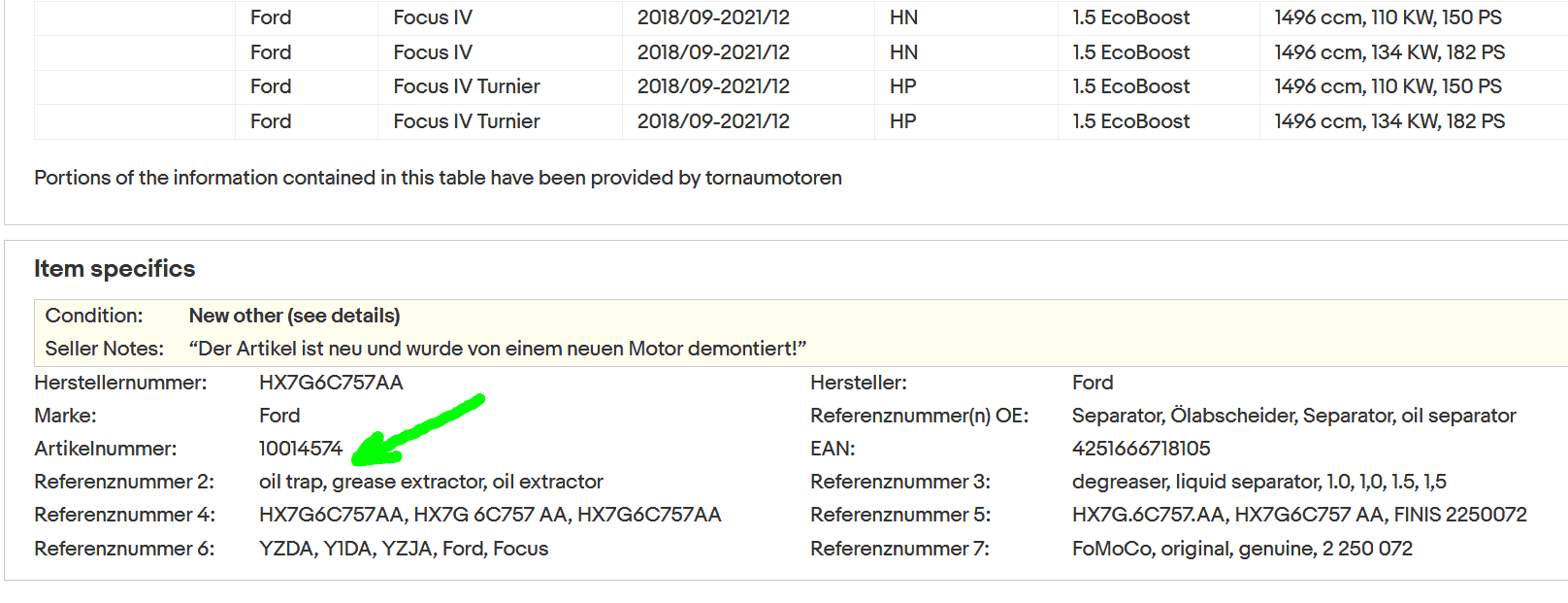Click Referenznummer 2 value oil trap text
1568x603 pixels.
tap(430, 482)
